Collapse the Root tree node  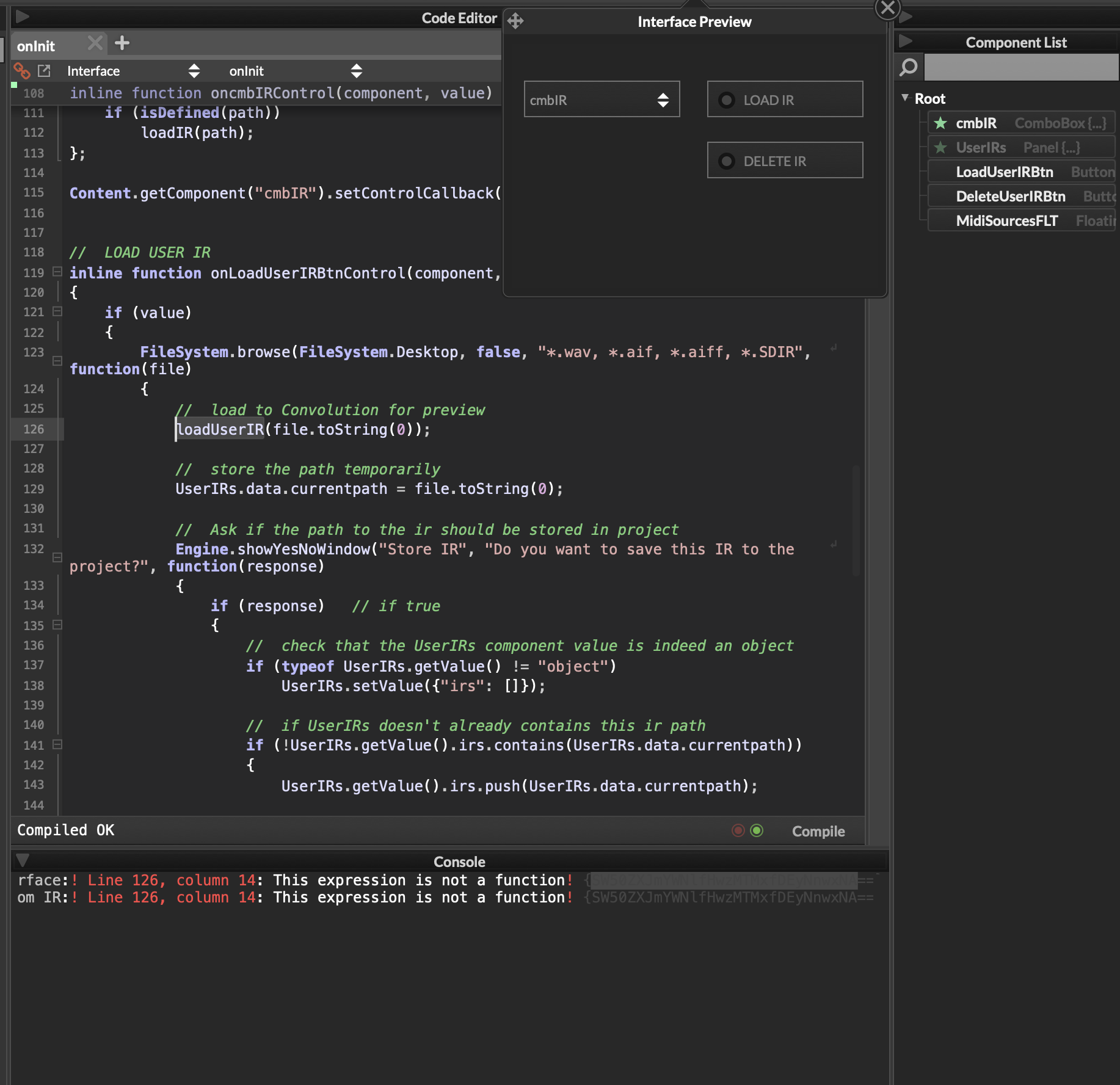coord(905,98)
